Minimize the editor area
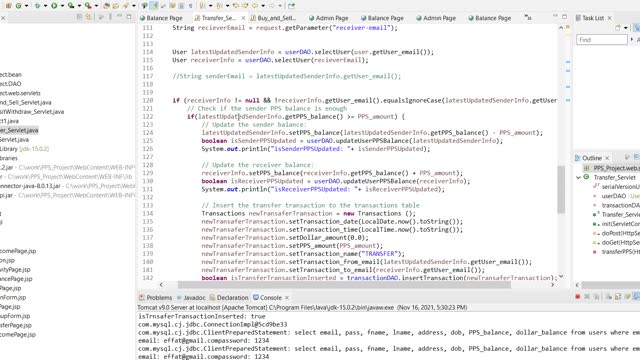 pos(555,16)
